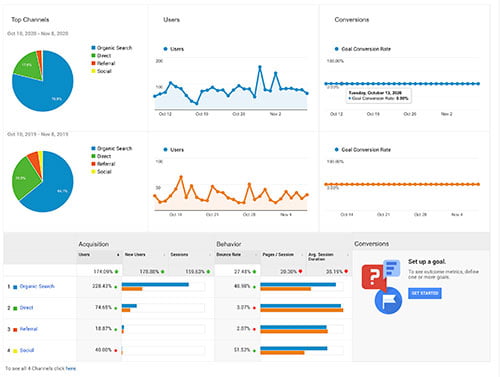The height and width of the screenshot is (377, 500).
Task: Click the green slice of the 2019 pie chart
Action: tap(22, 178)
